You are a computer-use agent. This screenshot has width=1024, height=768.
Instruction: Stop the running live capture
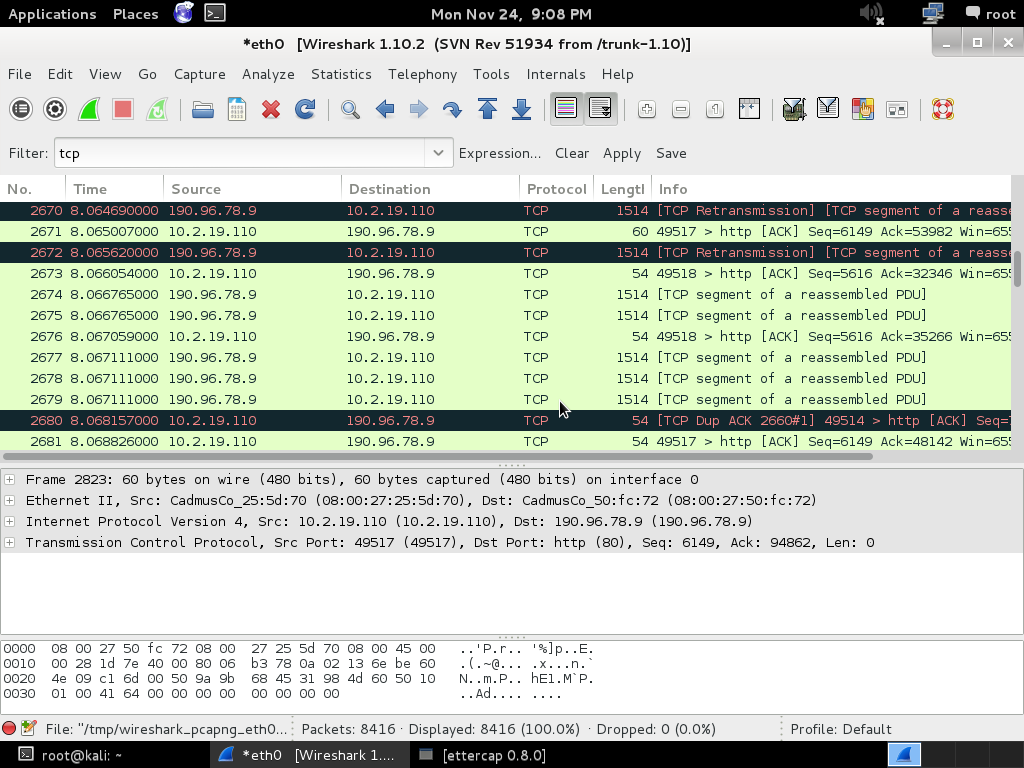123,109
